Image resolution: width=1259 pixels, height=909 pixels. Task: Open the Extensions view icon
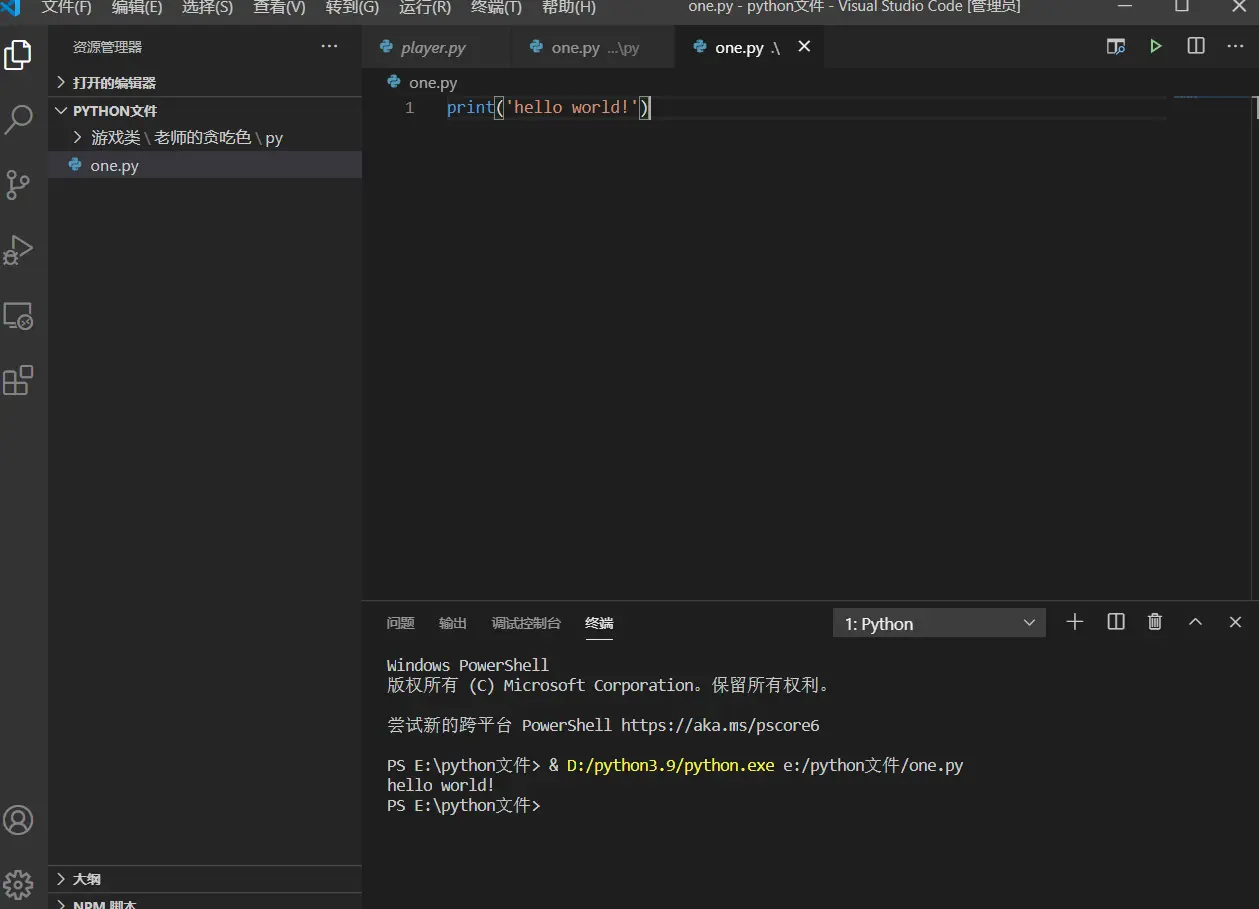(18, 380)
